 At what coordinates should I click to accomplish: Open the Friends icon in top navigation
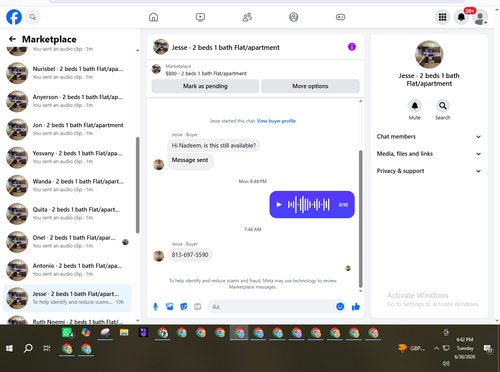tap(247, 17)
